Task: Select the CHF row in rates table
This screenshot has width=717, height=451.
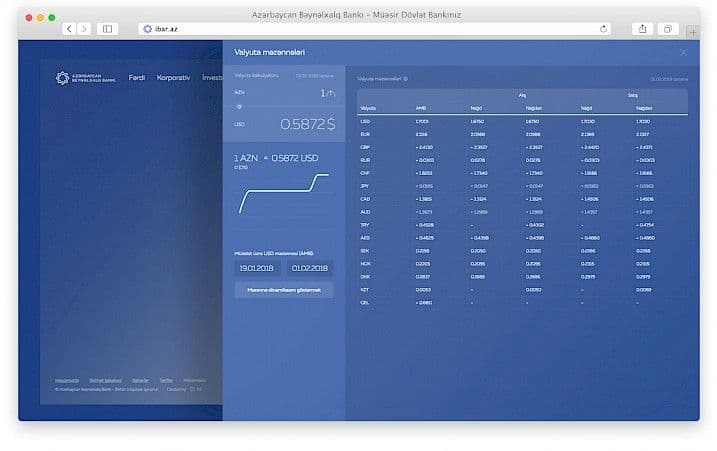Action: 522,173
